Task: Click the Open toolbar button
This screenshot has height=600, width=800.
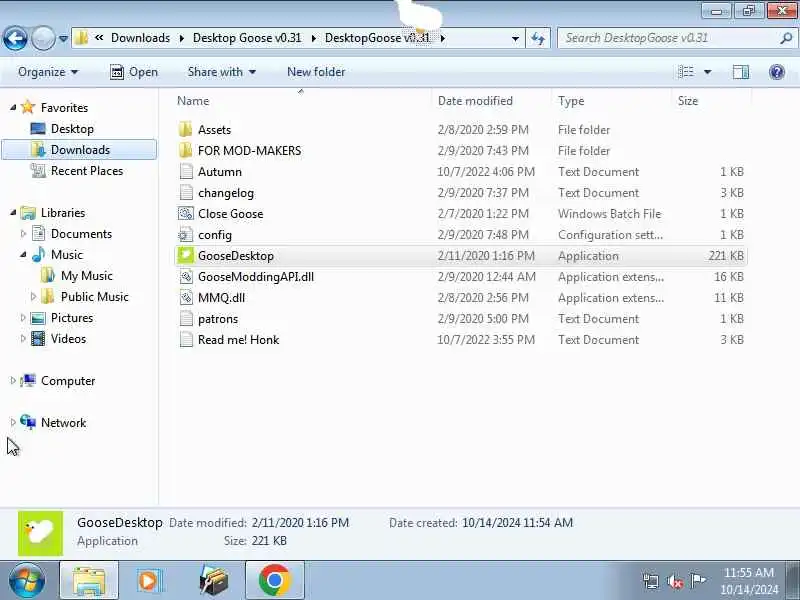Action: tap(134, 72)
